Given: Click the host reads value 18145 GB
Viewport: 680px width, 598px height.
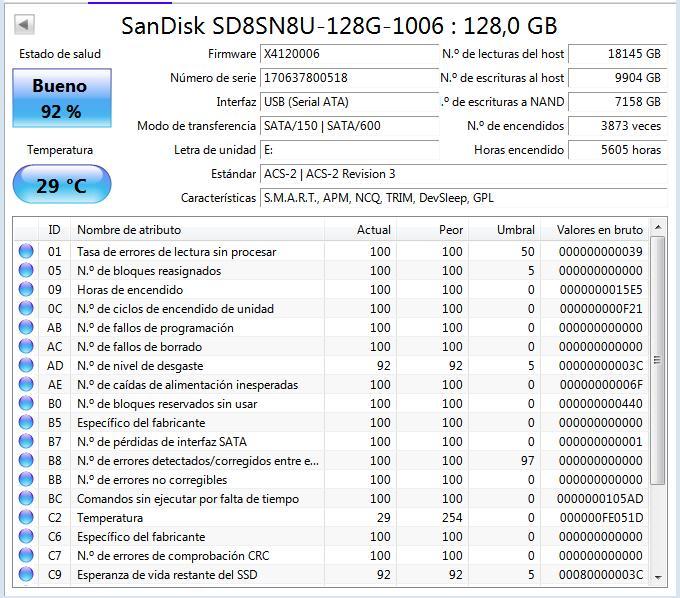Looking at the screenshot, I should [618, 54].
